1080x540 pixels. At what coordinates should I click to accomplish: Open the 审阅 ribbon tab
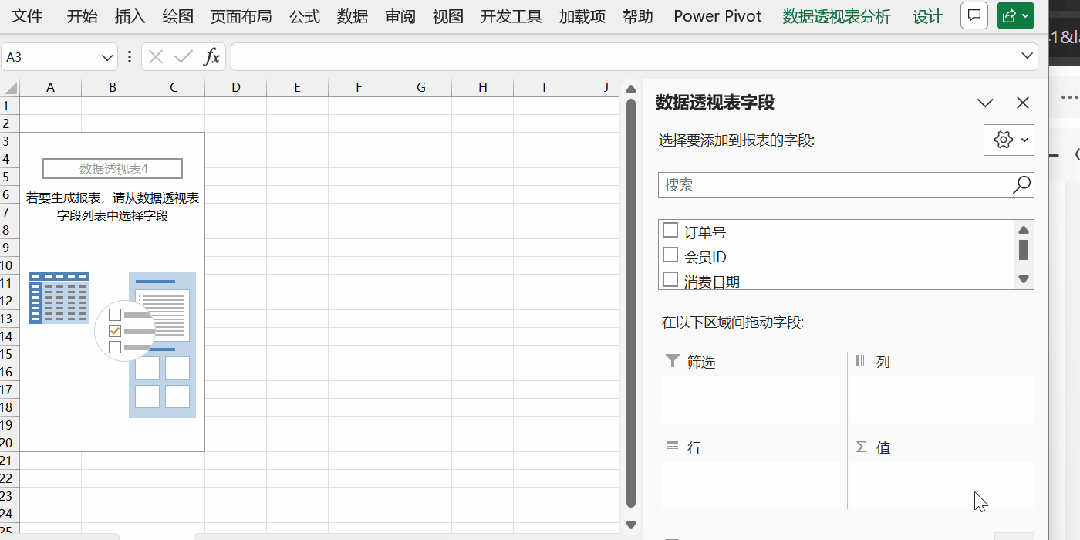coord(400,17)
